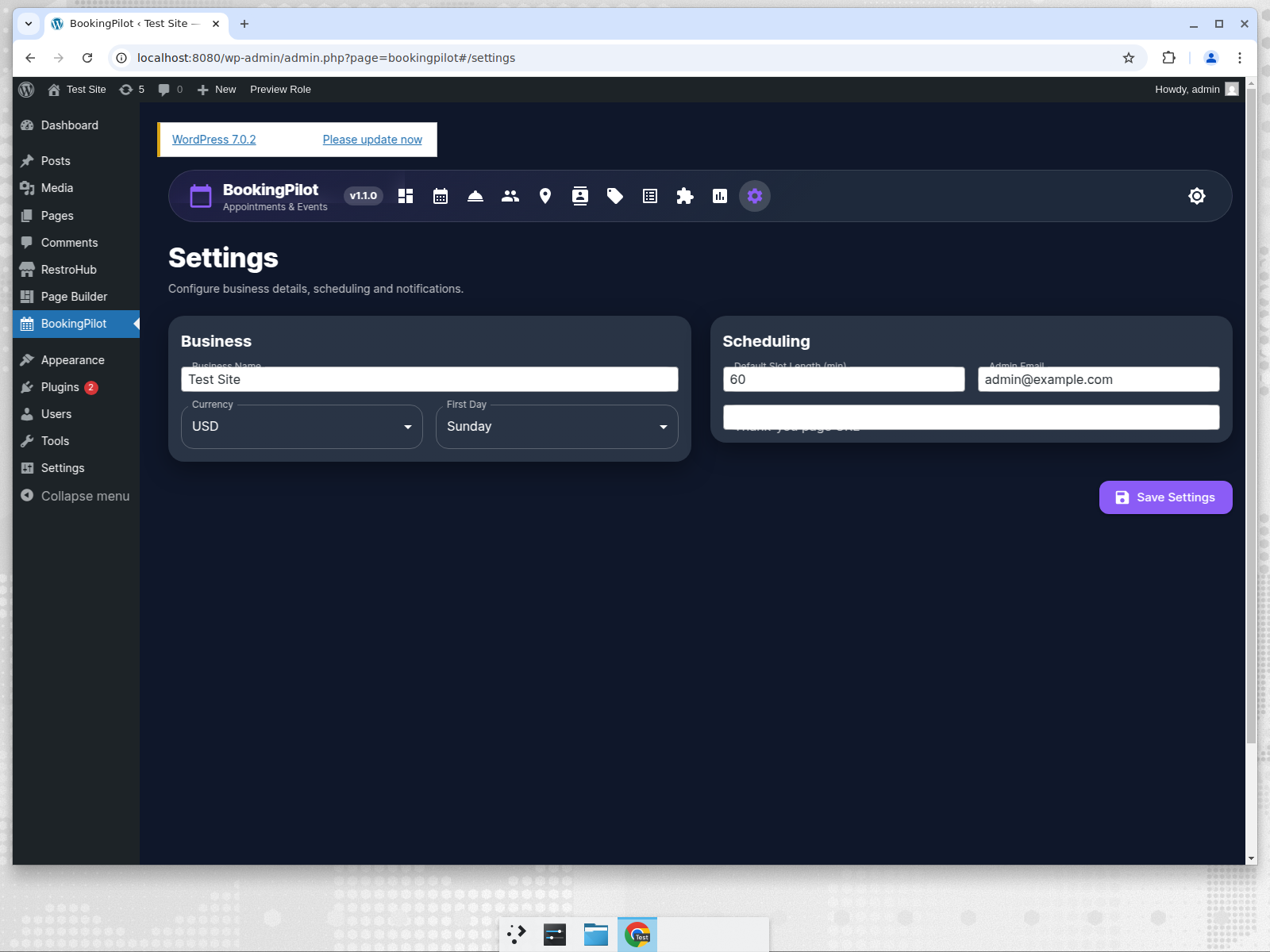Viewport: 1270px width, 952px height.
Task: Open Pages in the admin sidebar
Action: click(x=76, y=216)
